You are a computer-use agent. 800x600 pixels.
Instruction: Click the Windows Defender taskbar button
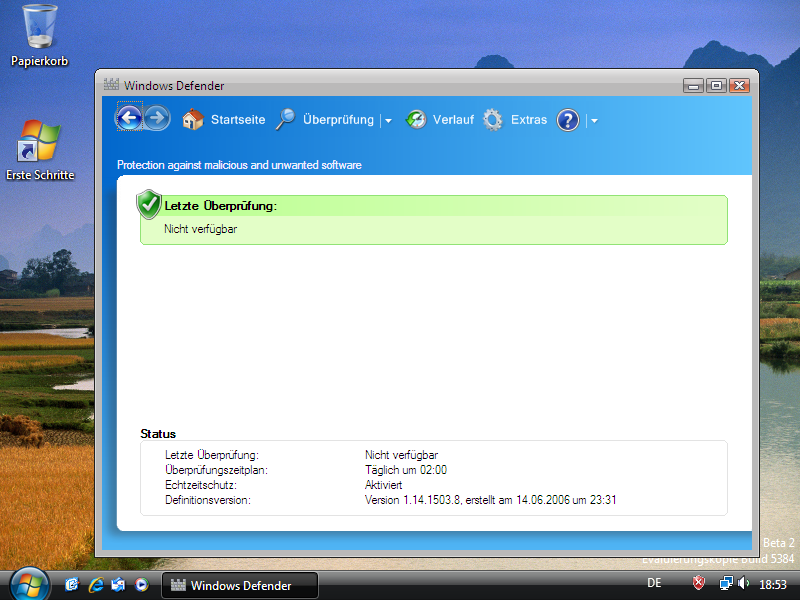(x=240, y=585)
